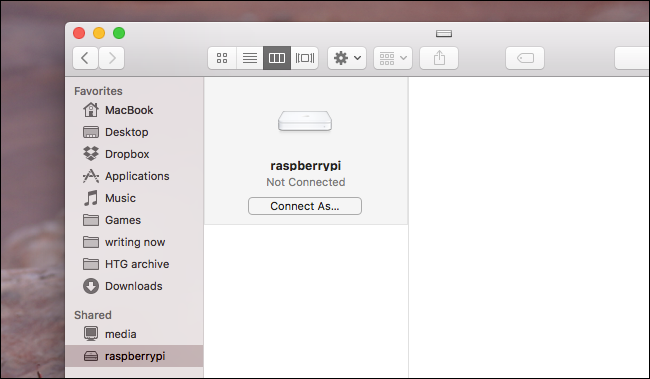Image resolution: width=650 pixels, height=379 pixels.
Task: Open Games folder in sidebar
Action: [x=134, y=220]
